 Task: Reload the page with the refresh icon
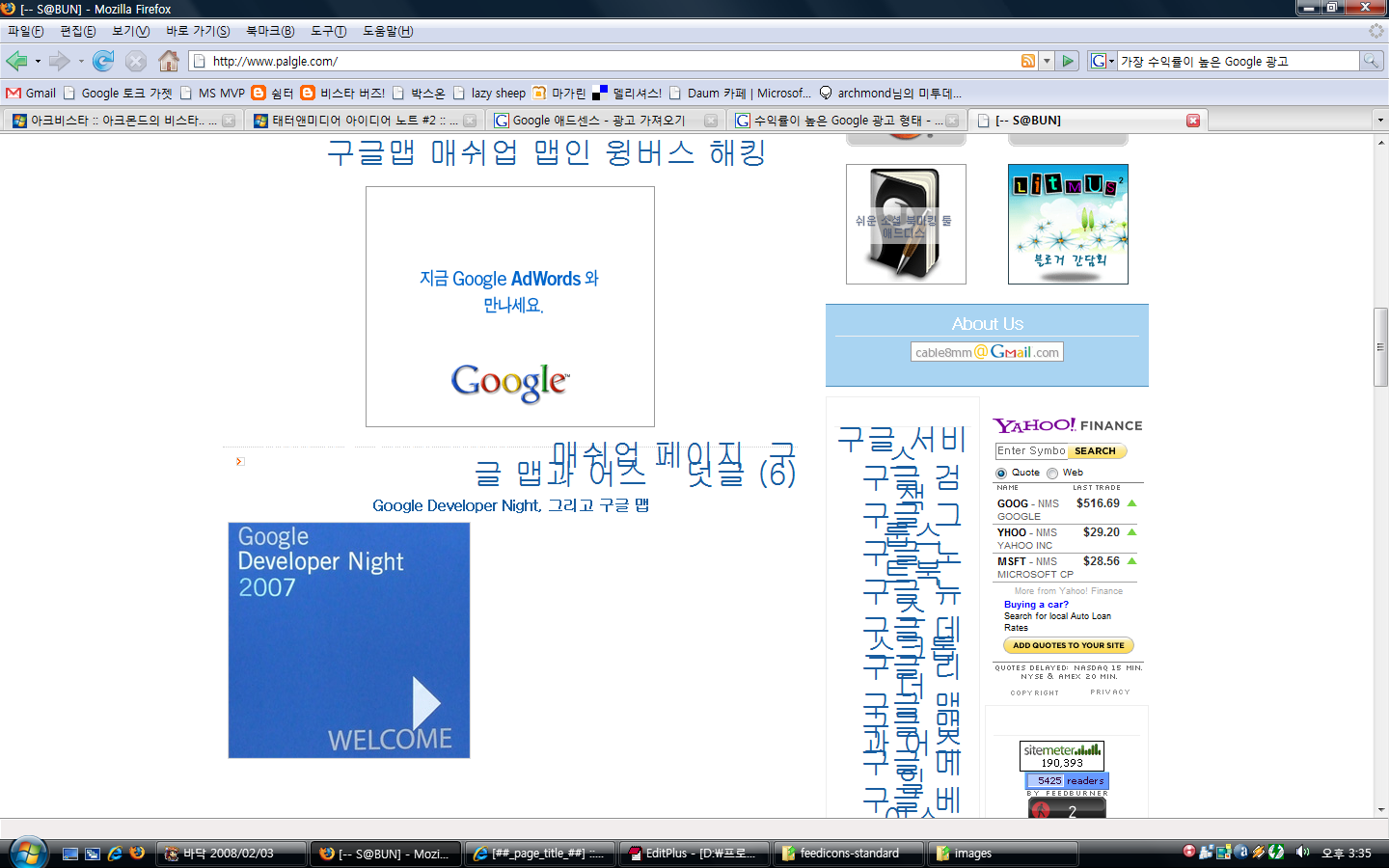pos(103,61)
